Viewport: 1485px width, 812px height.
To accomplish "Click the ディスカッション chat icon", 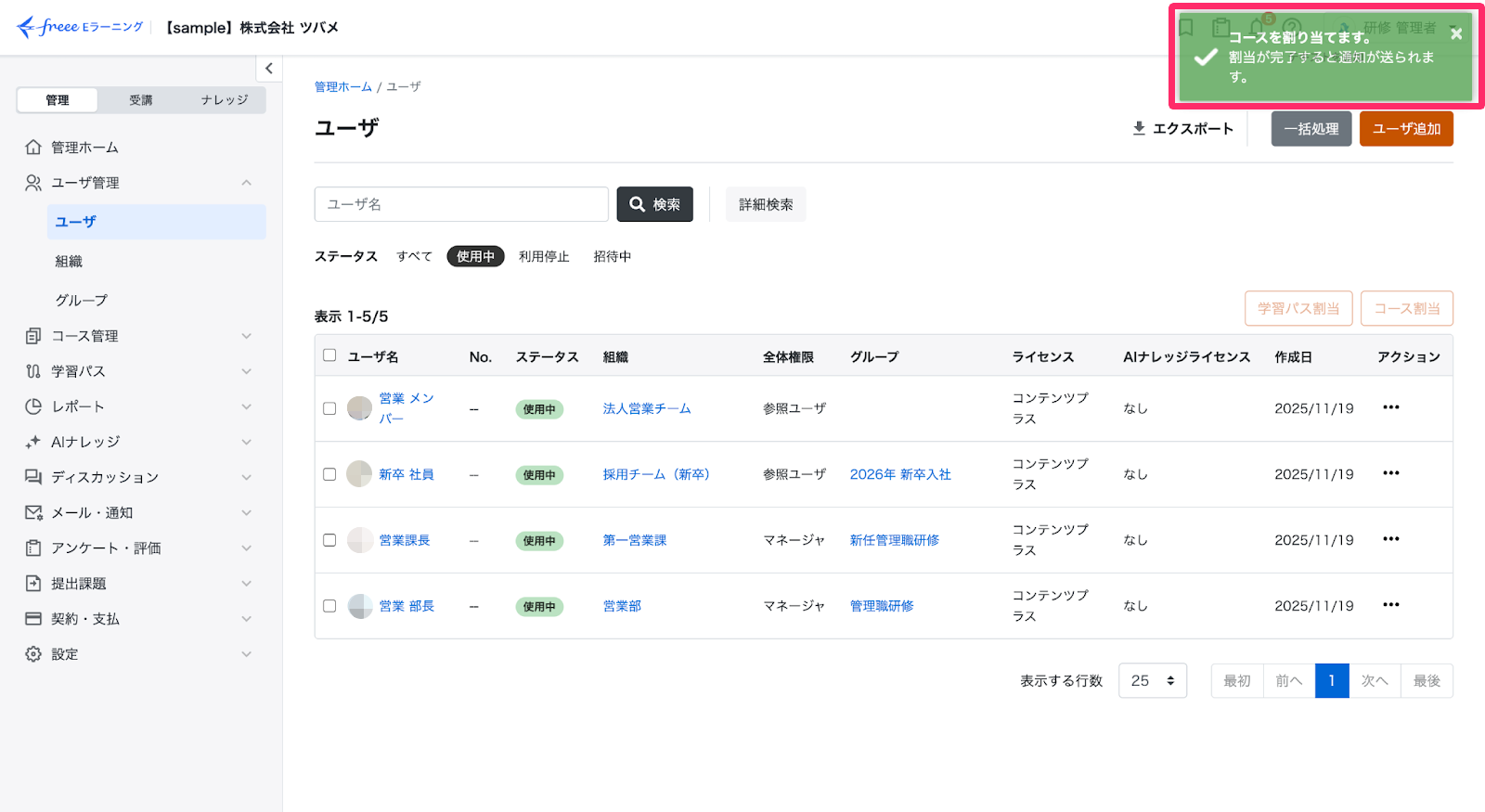I will point(33,477).
